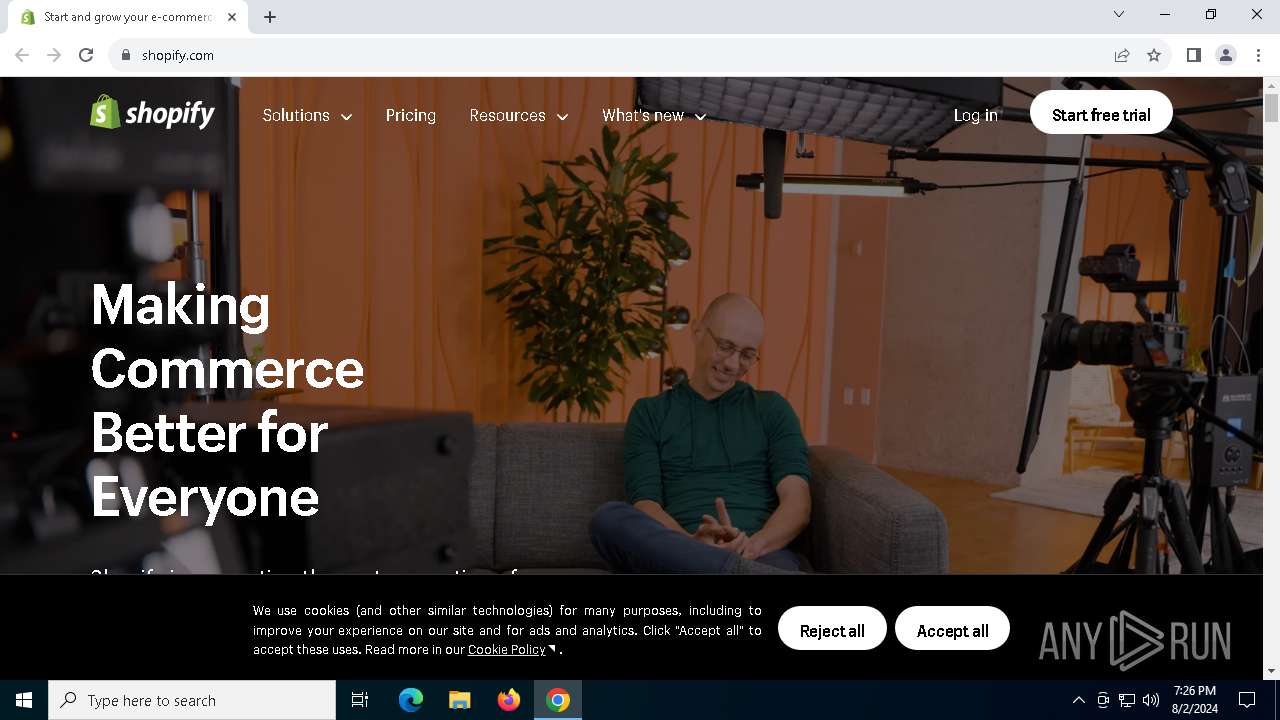
Task: Open a new browser tab
Action: click(x=270, y=17)
